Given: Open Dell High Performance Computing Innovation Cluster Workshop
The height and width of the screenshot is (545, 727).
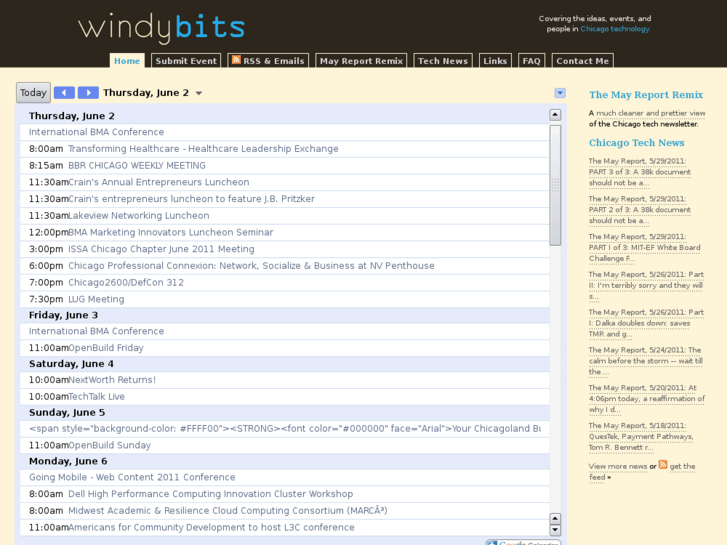Looking at the screenshot, I should tap(210, 494).
